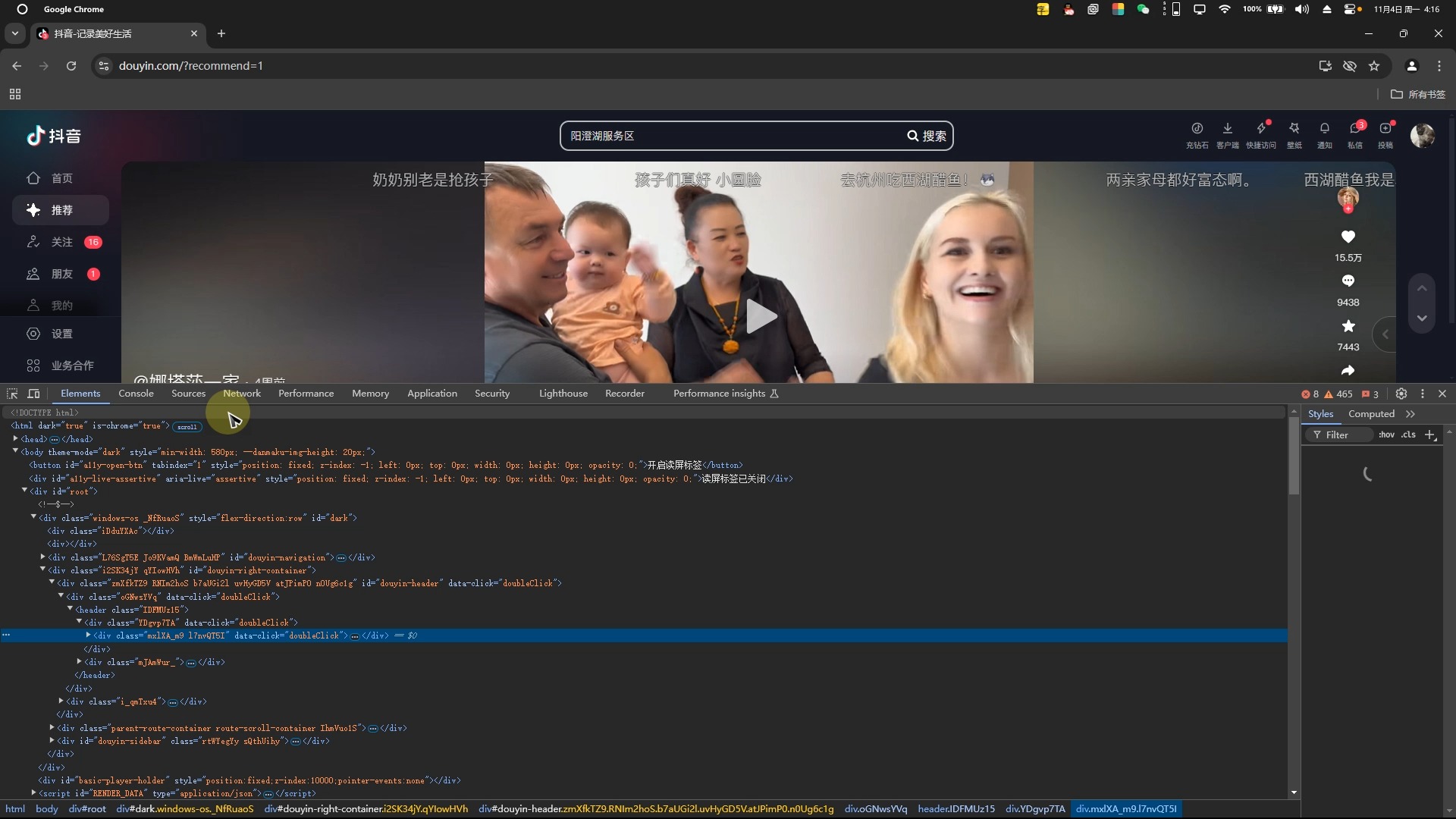Share the video with the arrow icon
Image resolution: width=1456 pixels, height=819 pixels.
click(1348, 370)
